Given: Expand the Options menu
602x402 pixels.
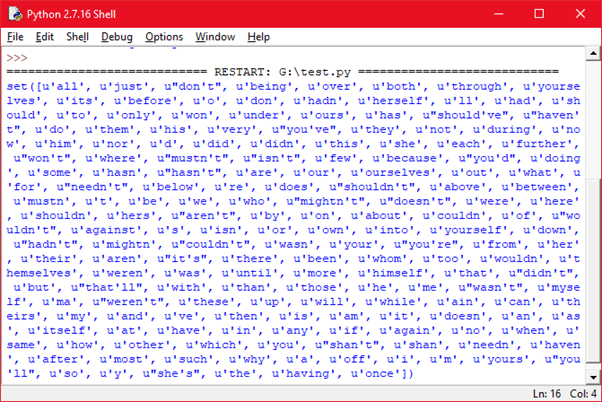Looking at the screenshot, I should coord(164,37).
